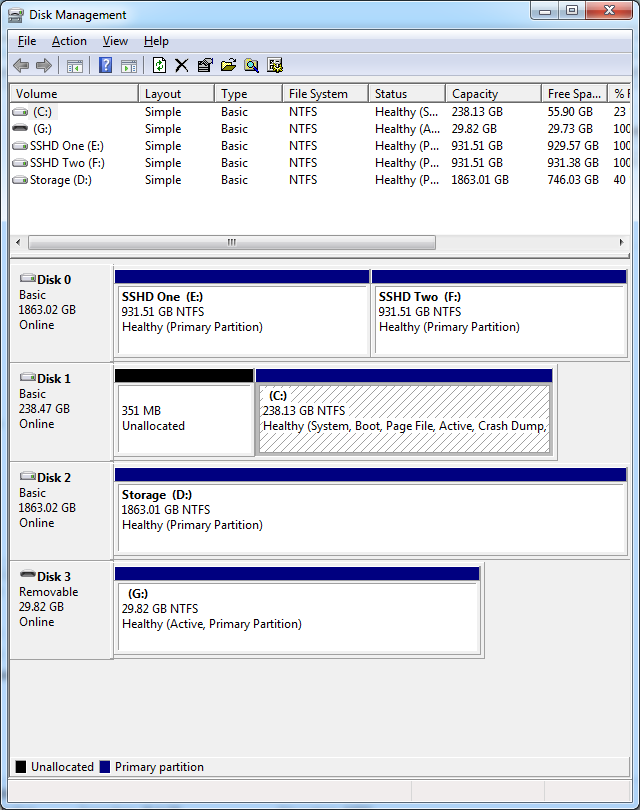Sort by the Free Space column header

tap(575, 94)
